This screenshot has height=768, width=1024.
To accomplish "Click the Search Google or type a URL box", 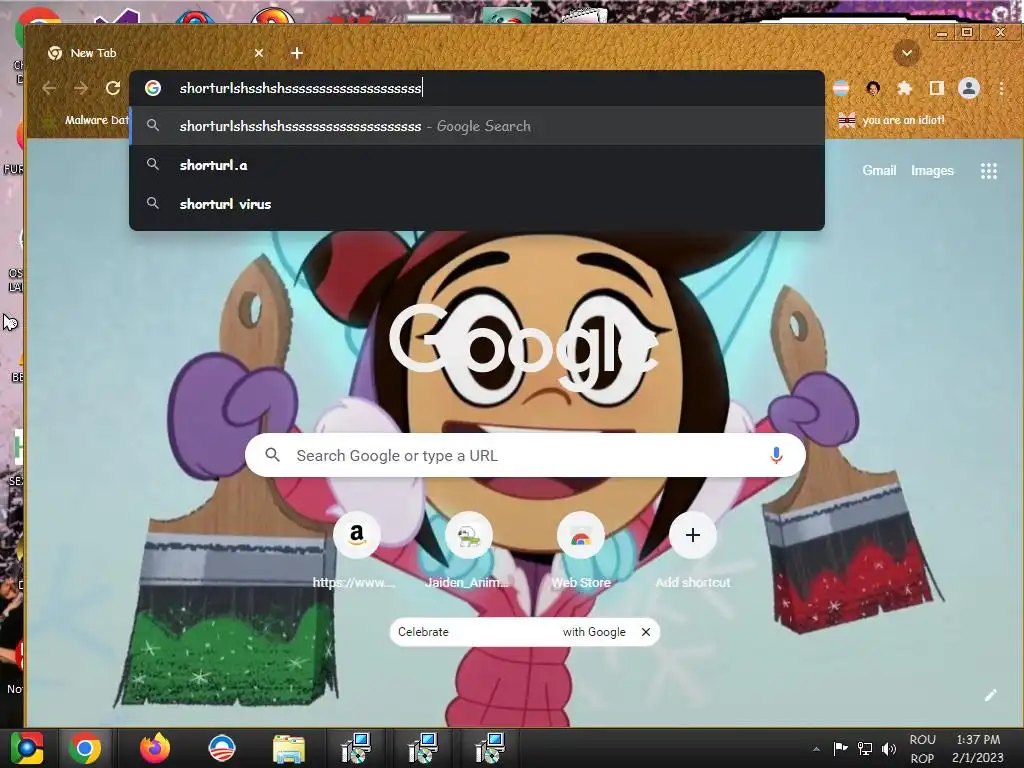I will point(525,455).
